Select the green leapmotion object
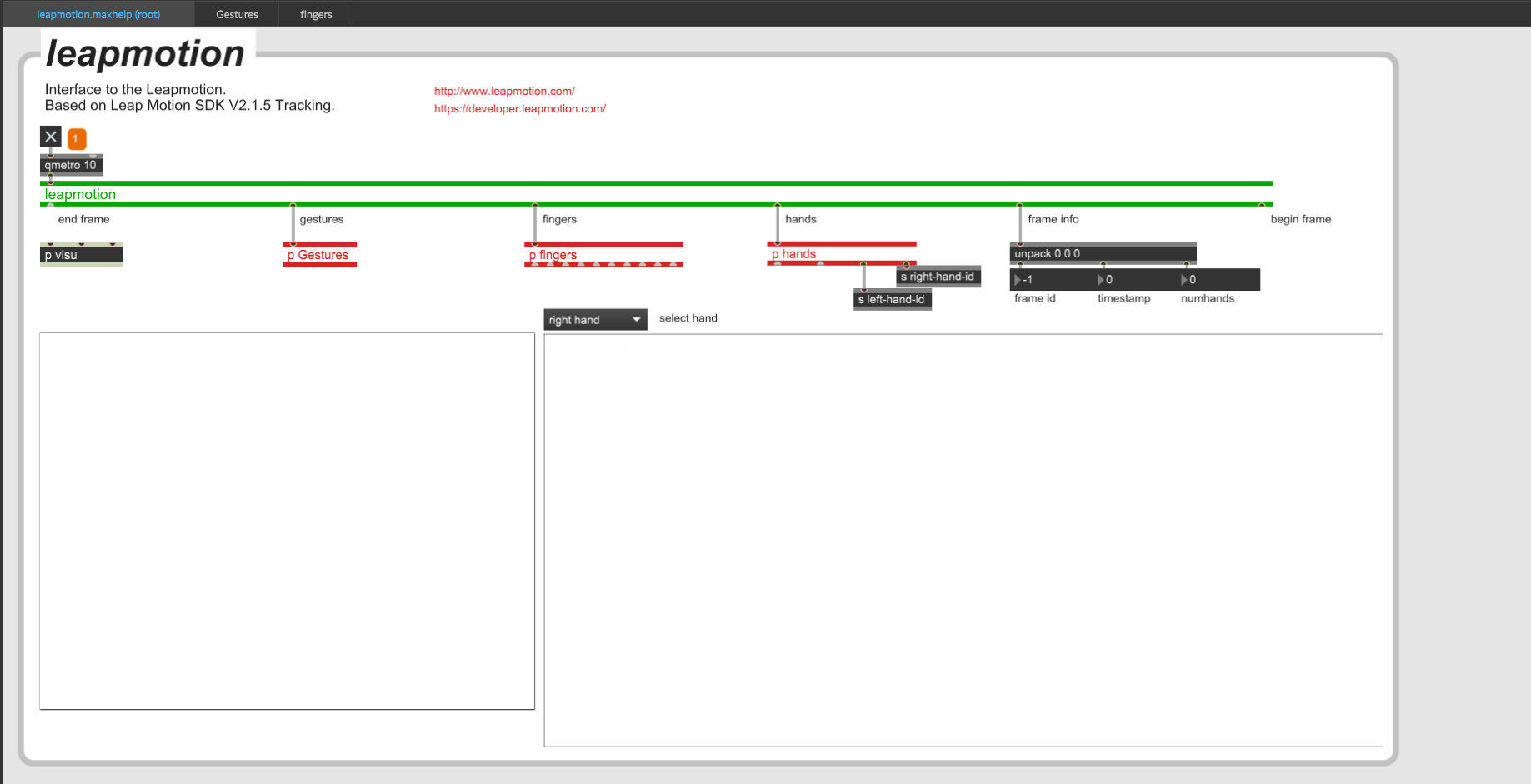The height and width of the screenshot is (784, 1531). click(656, 193)
